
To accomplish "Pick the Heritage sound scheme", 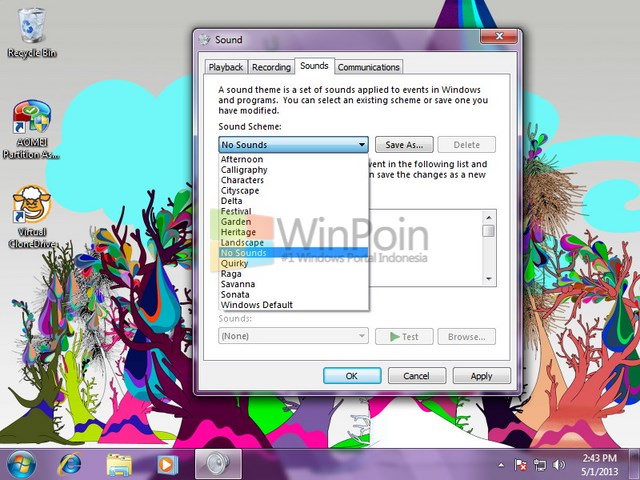I will point(293,232).
